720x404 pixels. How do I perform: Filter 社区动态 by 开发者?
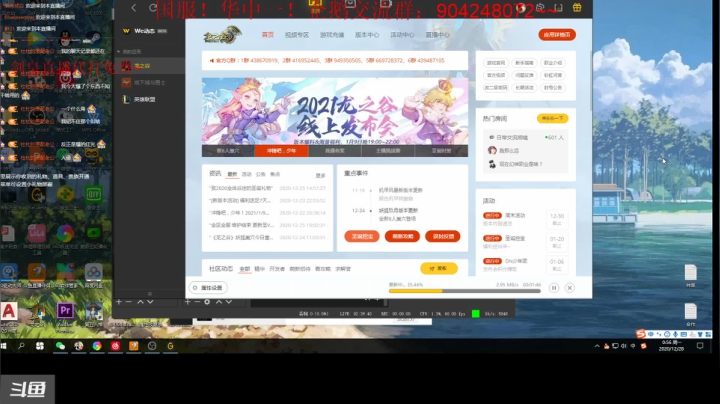tap(277, 269)
